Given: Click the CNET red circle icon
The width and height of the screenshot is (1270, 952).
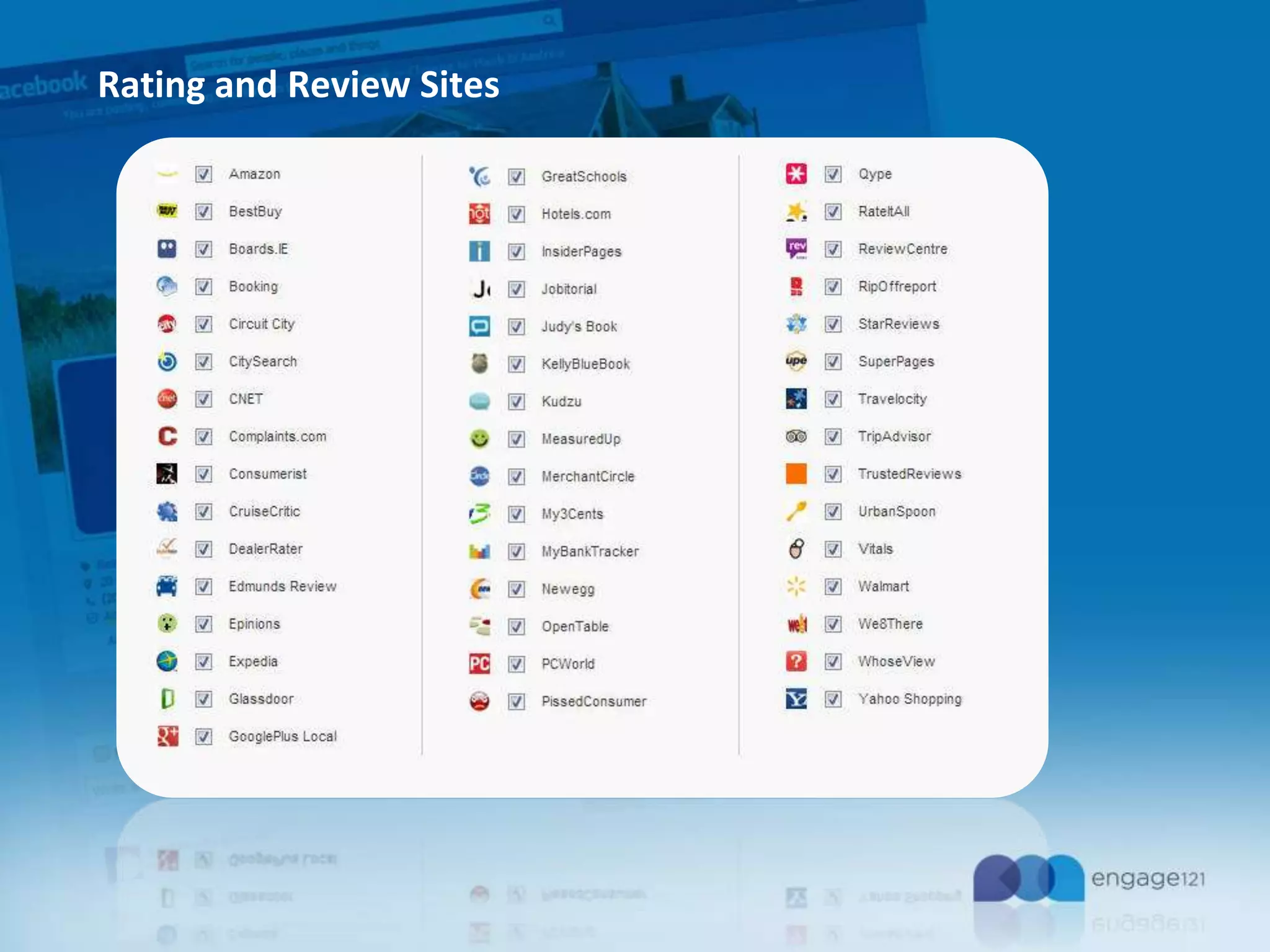Looking at the screenshot, I should click(x=167, y=399).
